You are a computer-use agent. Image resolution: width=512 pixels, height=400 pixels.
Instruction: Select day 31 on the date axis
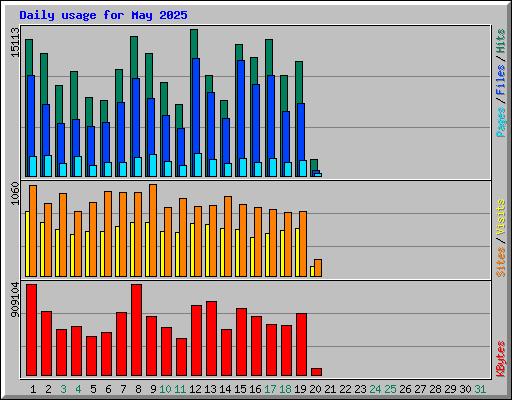pos(480,389)
